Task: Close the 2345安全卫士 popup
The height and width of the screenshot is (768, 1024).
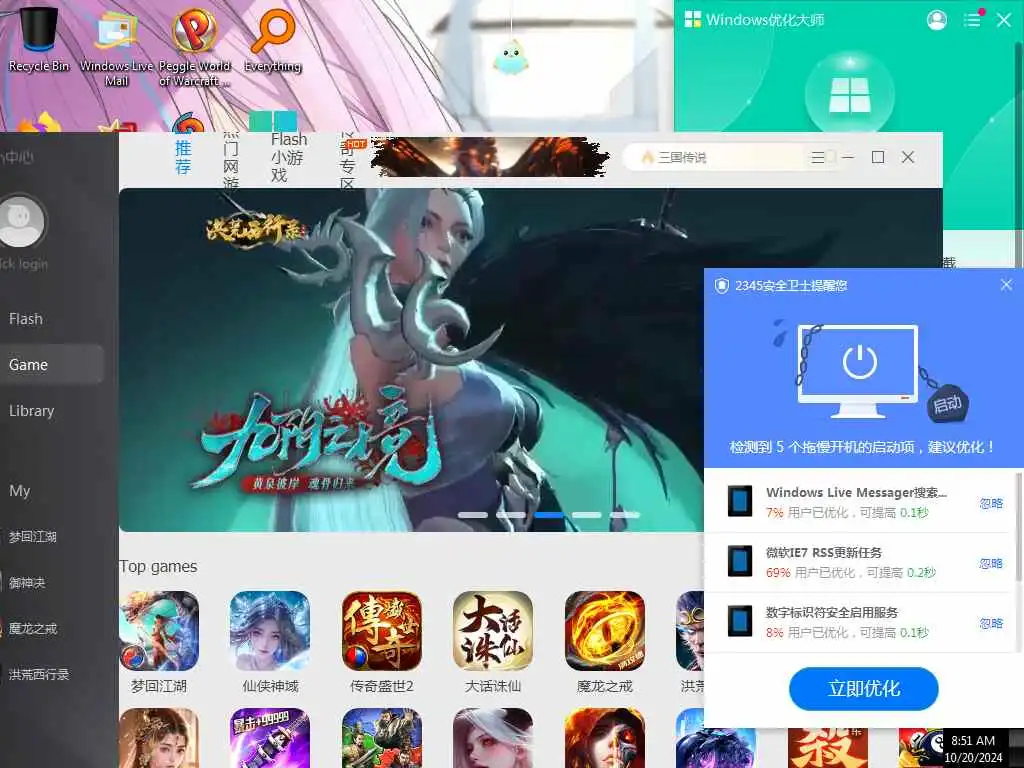Action: click(x=1006, y=285)
